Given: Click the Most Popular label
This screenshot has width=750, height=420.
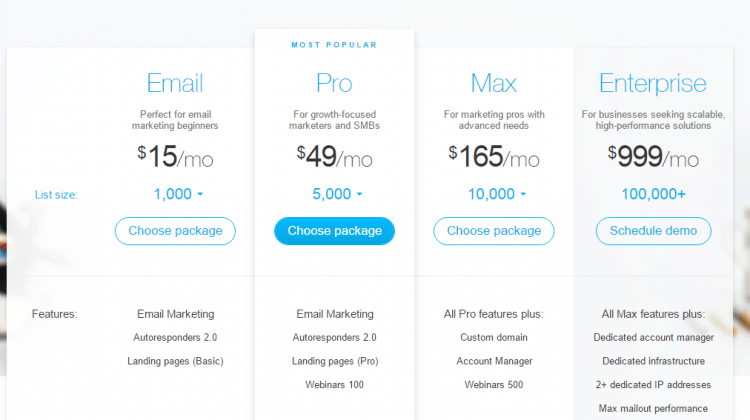Looking at the screenshot, I should coord(334,45).
